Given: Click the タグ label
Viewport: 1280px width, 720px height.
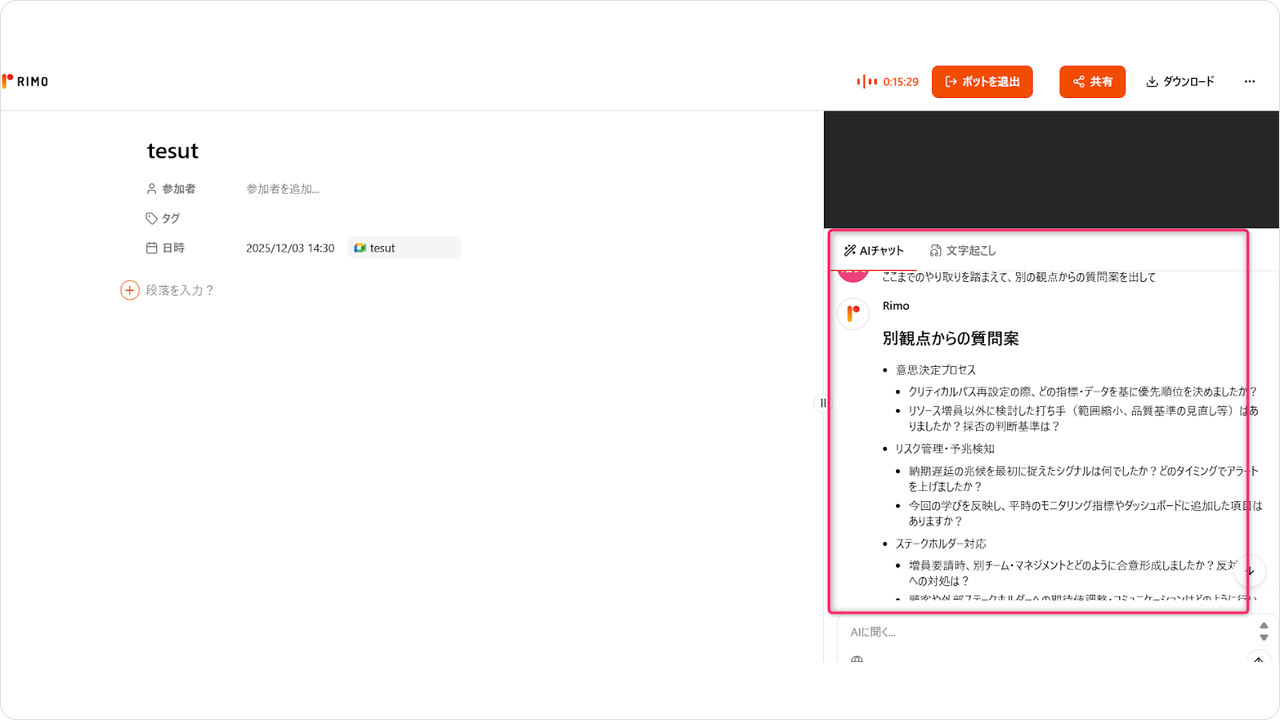Looking at the screenshot, I should (x=171, y=218).
